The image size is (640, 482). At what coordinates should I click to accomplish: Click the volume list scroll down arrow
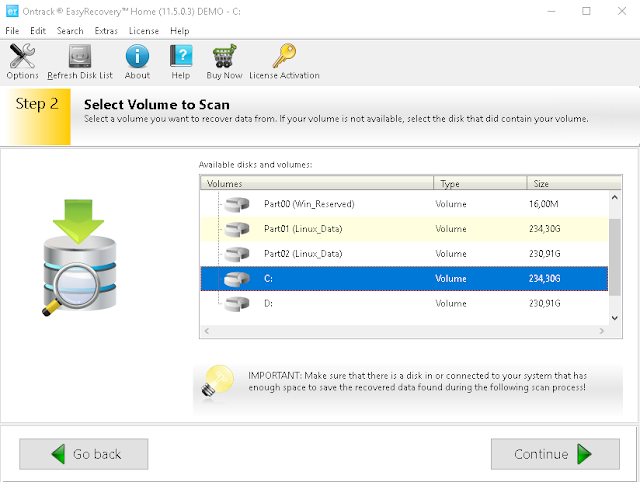coord(615,318)
